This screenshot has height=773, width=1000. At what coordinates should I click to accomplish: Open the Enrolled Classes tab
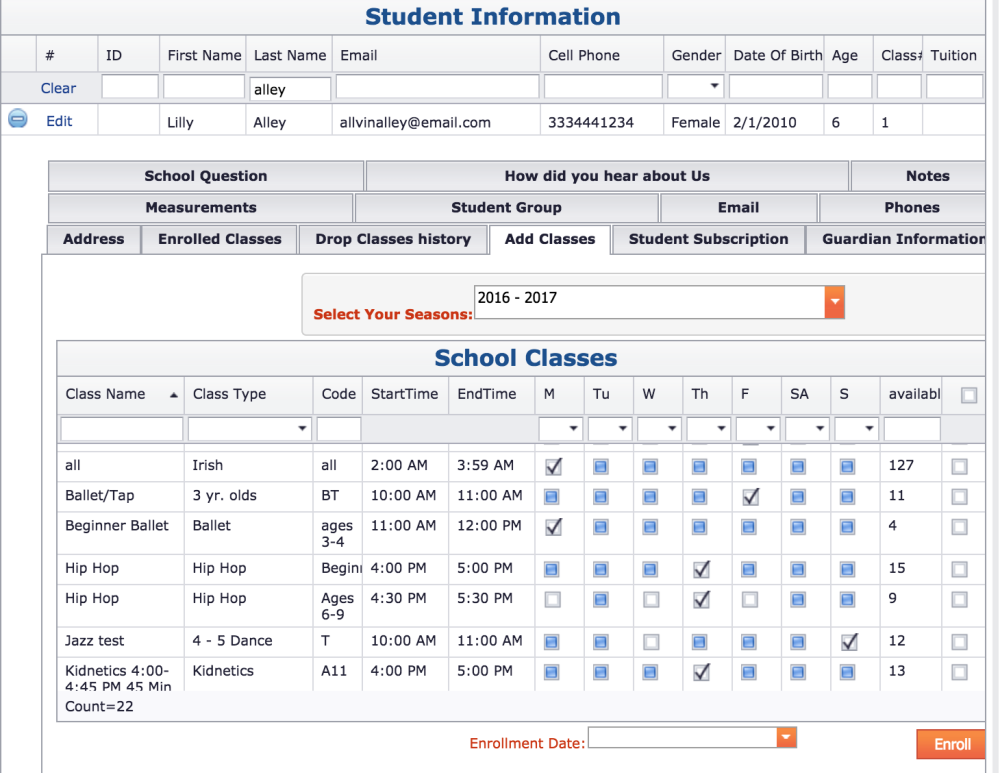pyautogui.click(x=219, y=239)
